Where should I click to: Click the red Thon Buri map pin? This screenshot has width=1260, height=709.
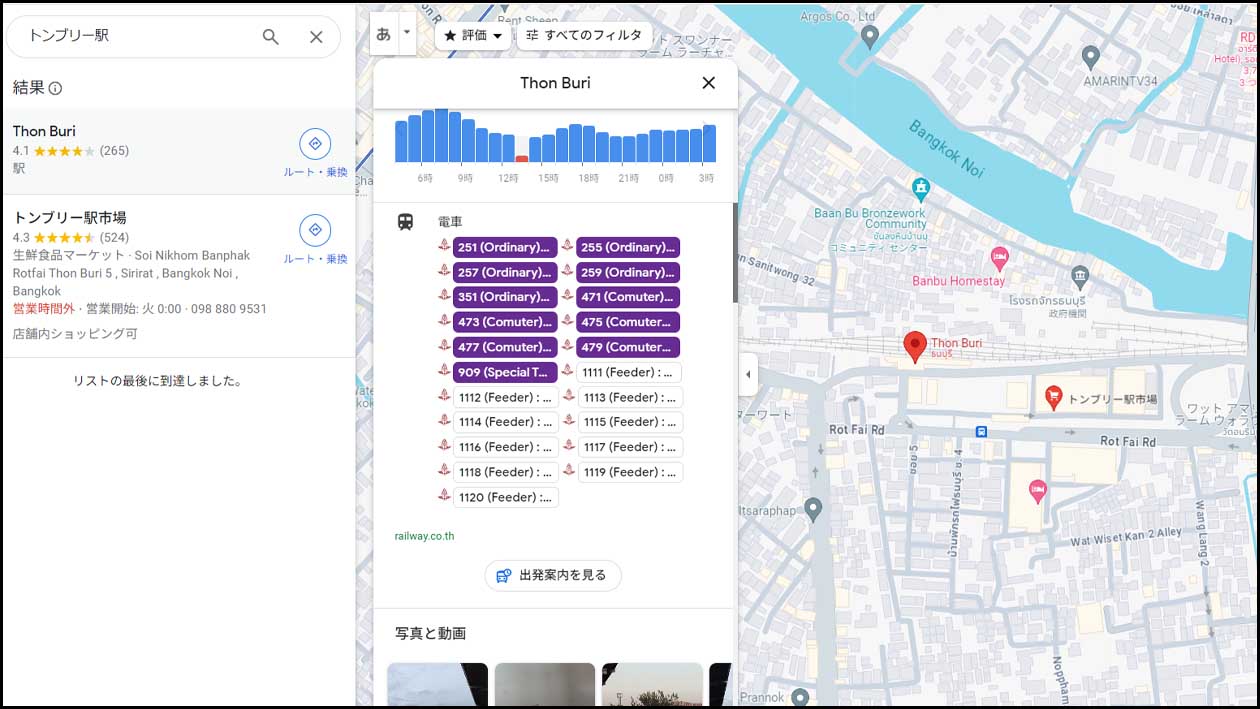click(914, 346)
